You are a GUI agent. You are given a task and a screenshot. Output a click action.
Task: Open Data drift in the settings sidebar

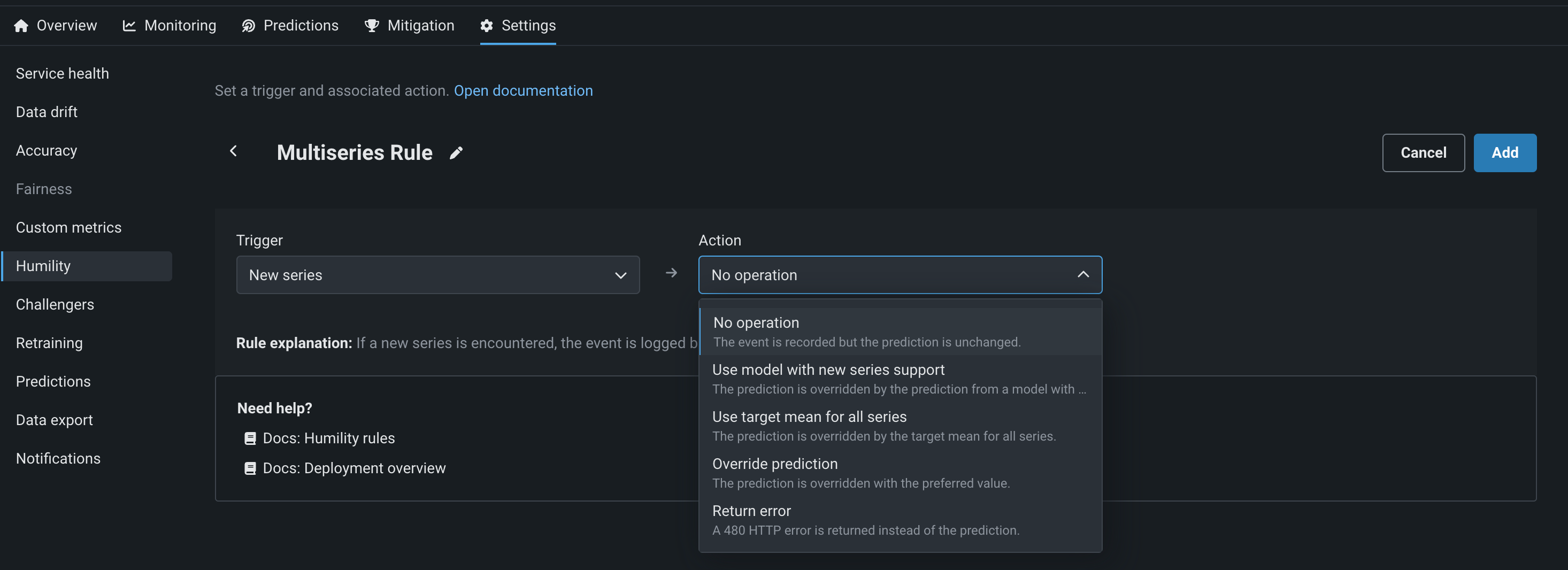click(47, 112)
